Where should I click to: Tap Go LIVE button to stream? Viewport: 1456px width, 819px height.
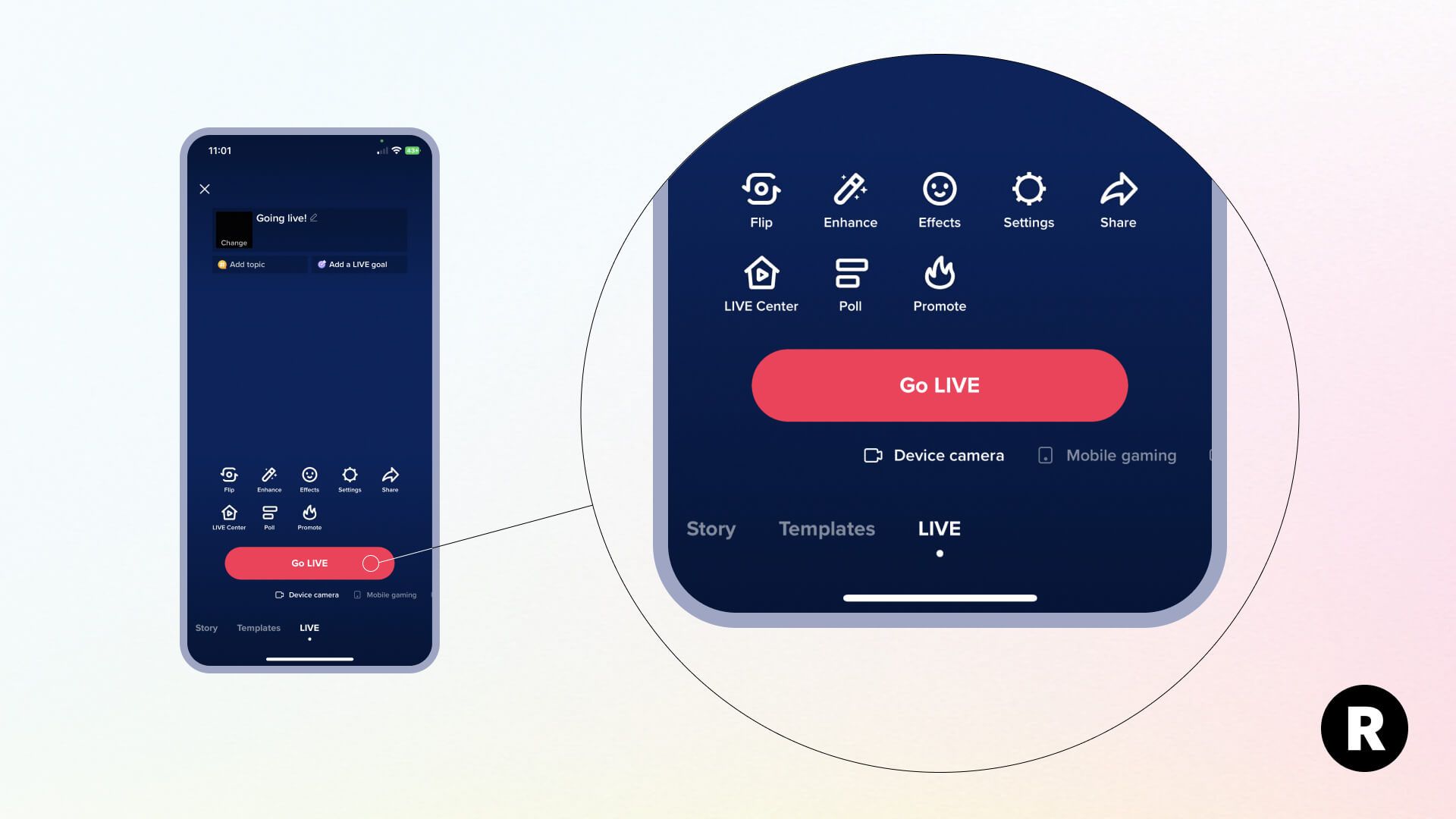pos(309,563)
